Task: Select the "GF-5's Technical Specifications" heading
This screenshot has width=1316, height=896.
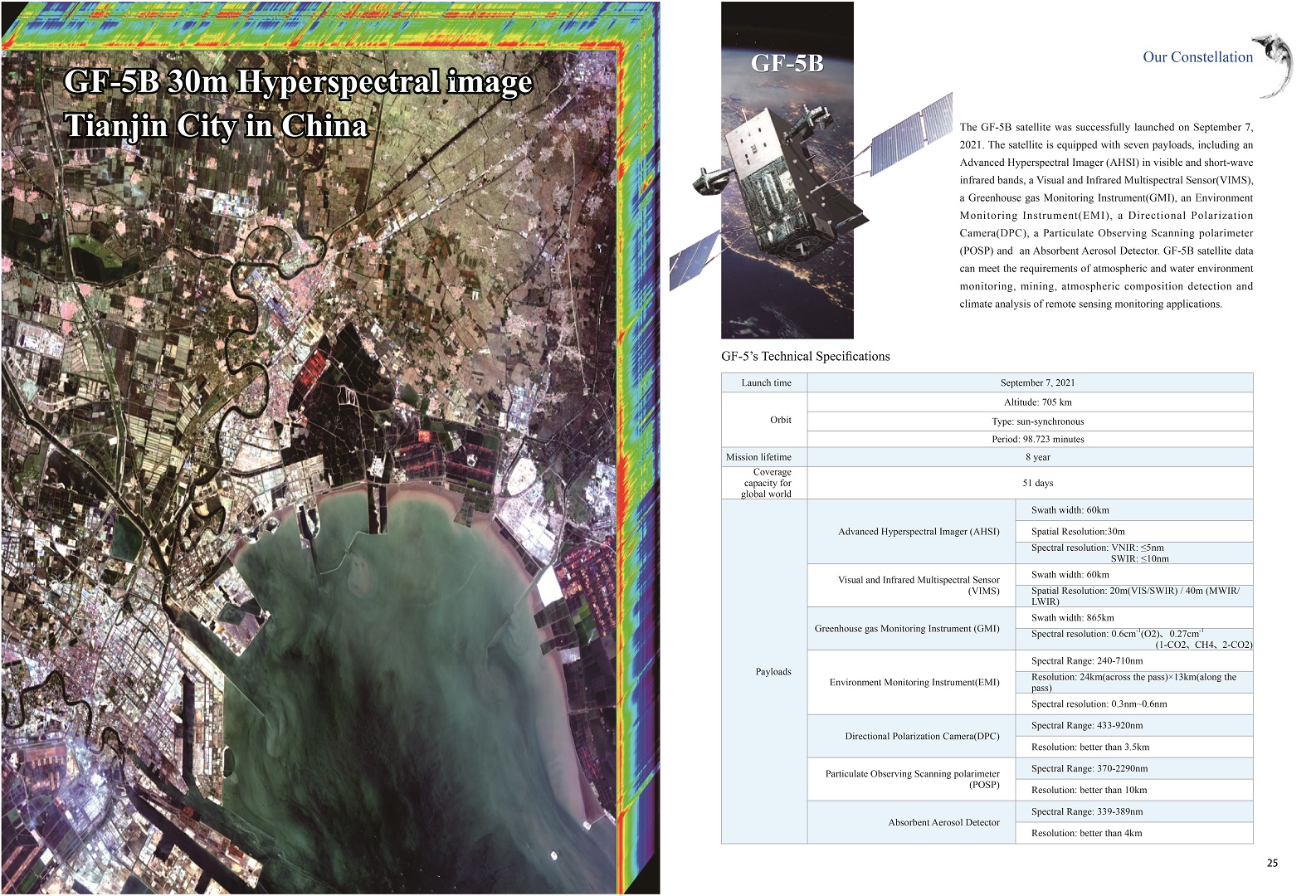Action: pyautogui.click(x=805, y=357)
